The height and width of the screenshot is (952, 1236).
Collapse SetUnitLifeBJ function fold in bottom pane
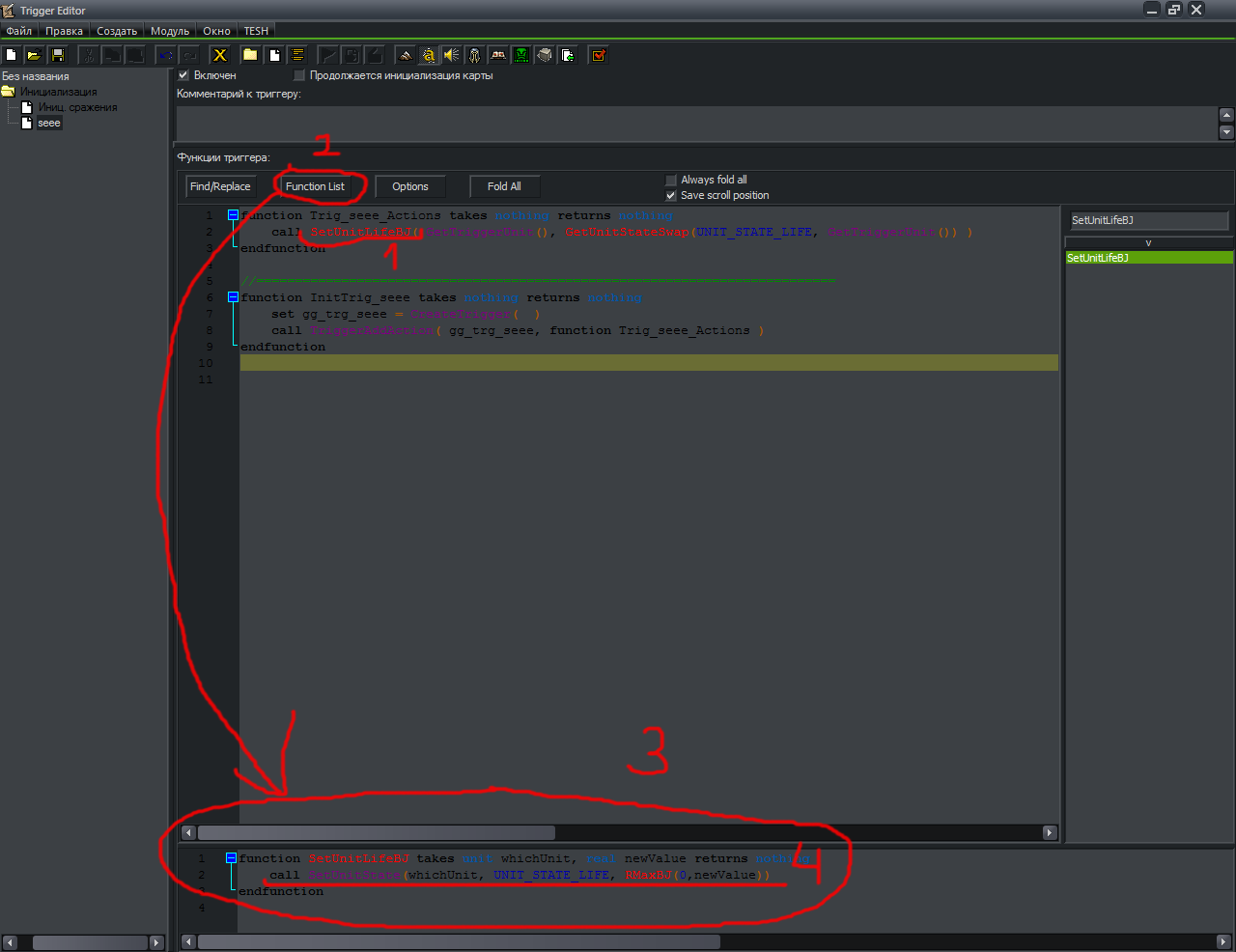(231, 857)
